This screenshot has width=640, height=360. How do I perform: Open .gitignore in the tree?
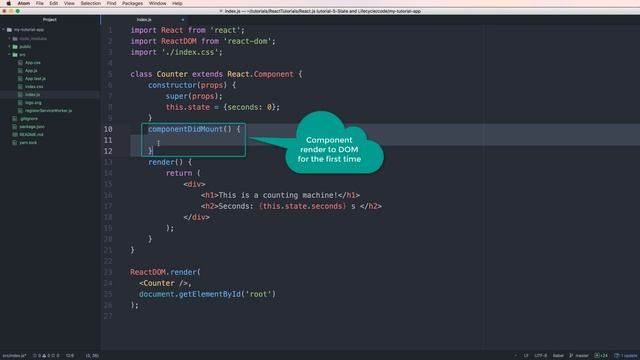tap(29, 118)
